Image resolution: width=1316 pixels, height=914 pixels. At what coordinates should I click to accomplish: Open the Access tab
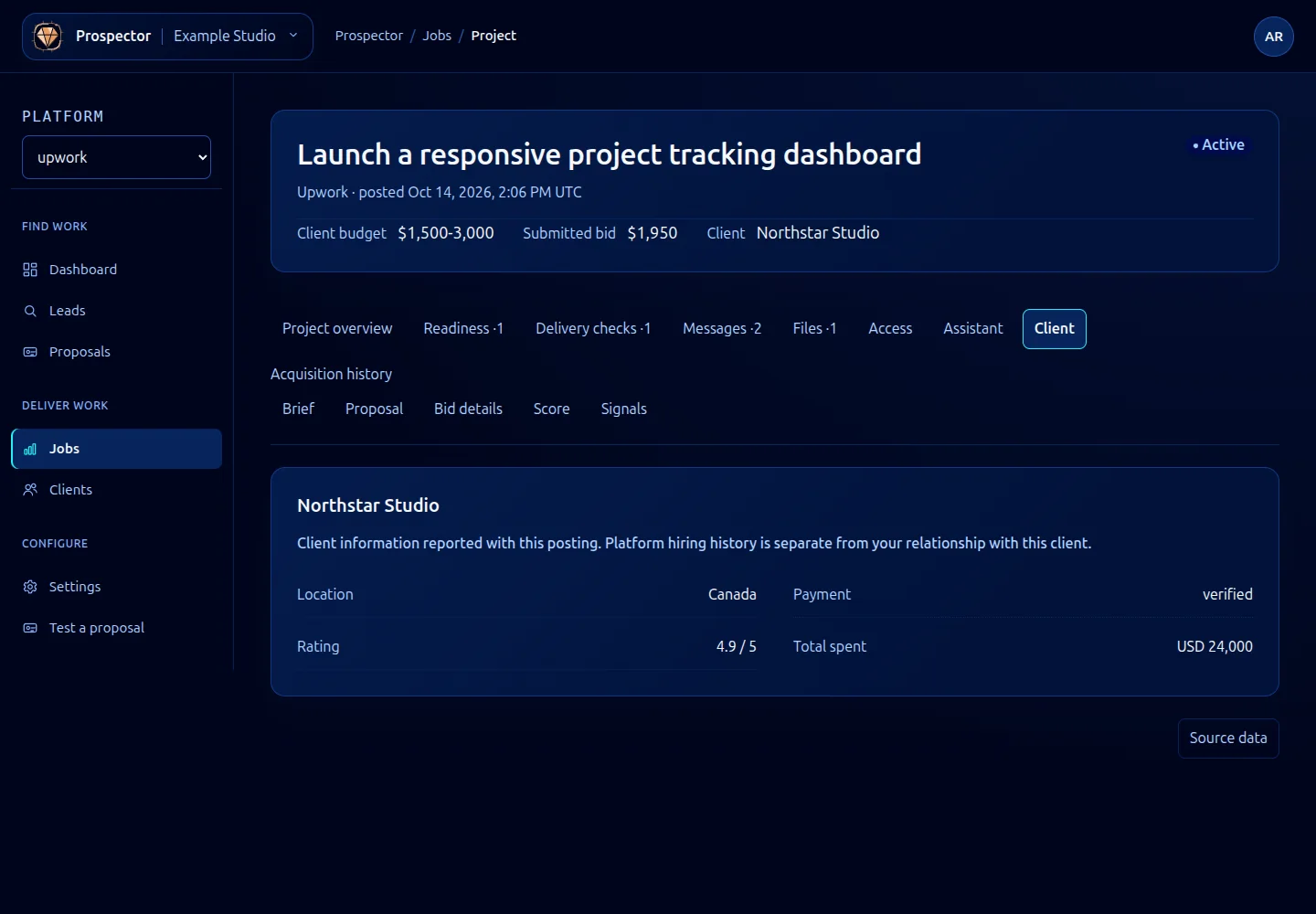coord(890,329)
